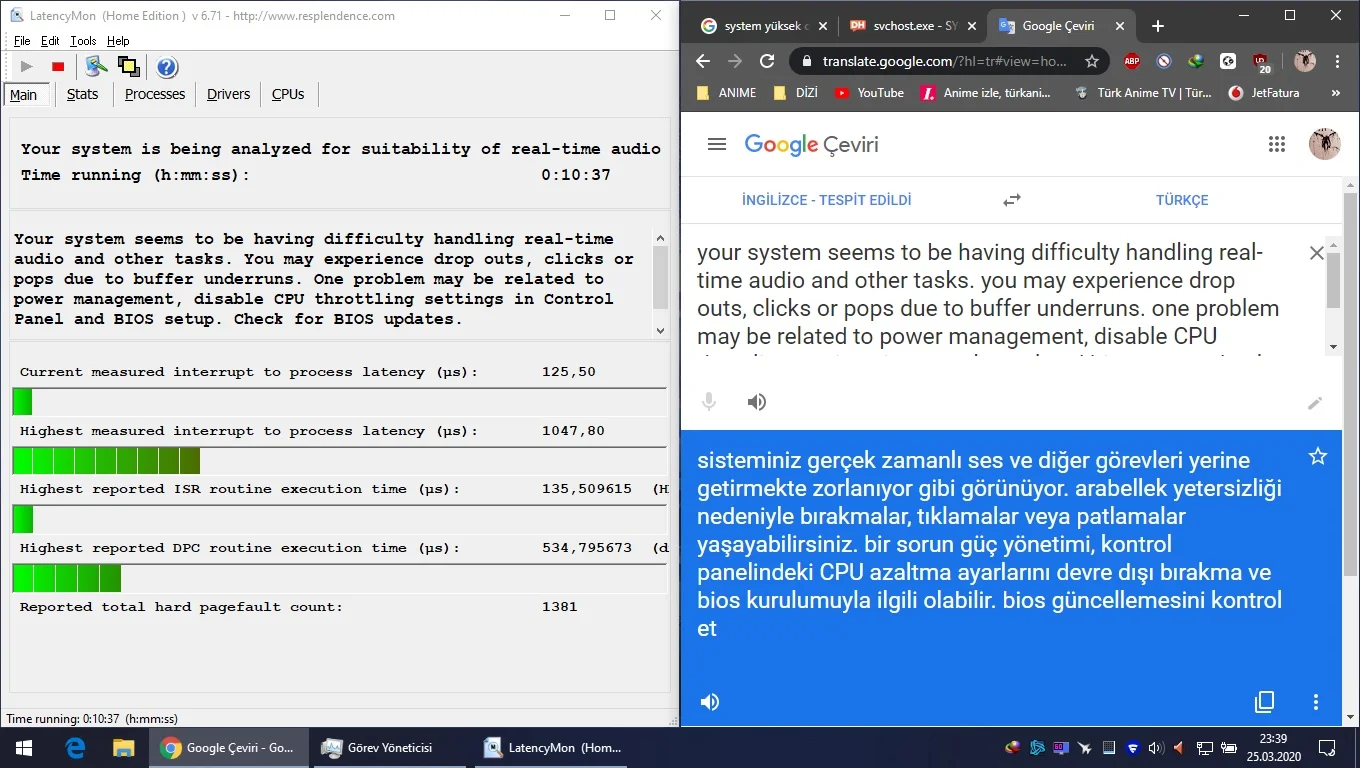This screenshot has height=768, width=1360.
Task: Open the Tools menu in LatencyMon
Action: tap(83, 41)
